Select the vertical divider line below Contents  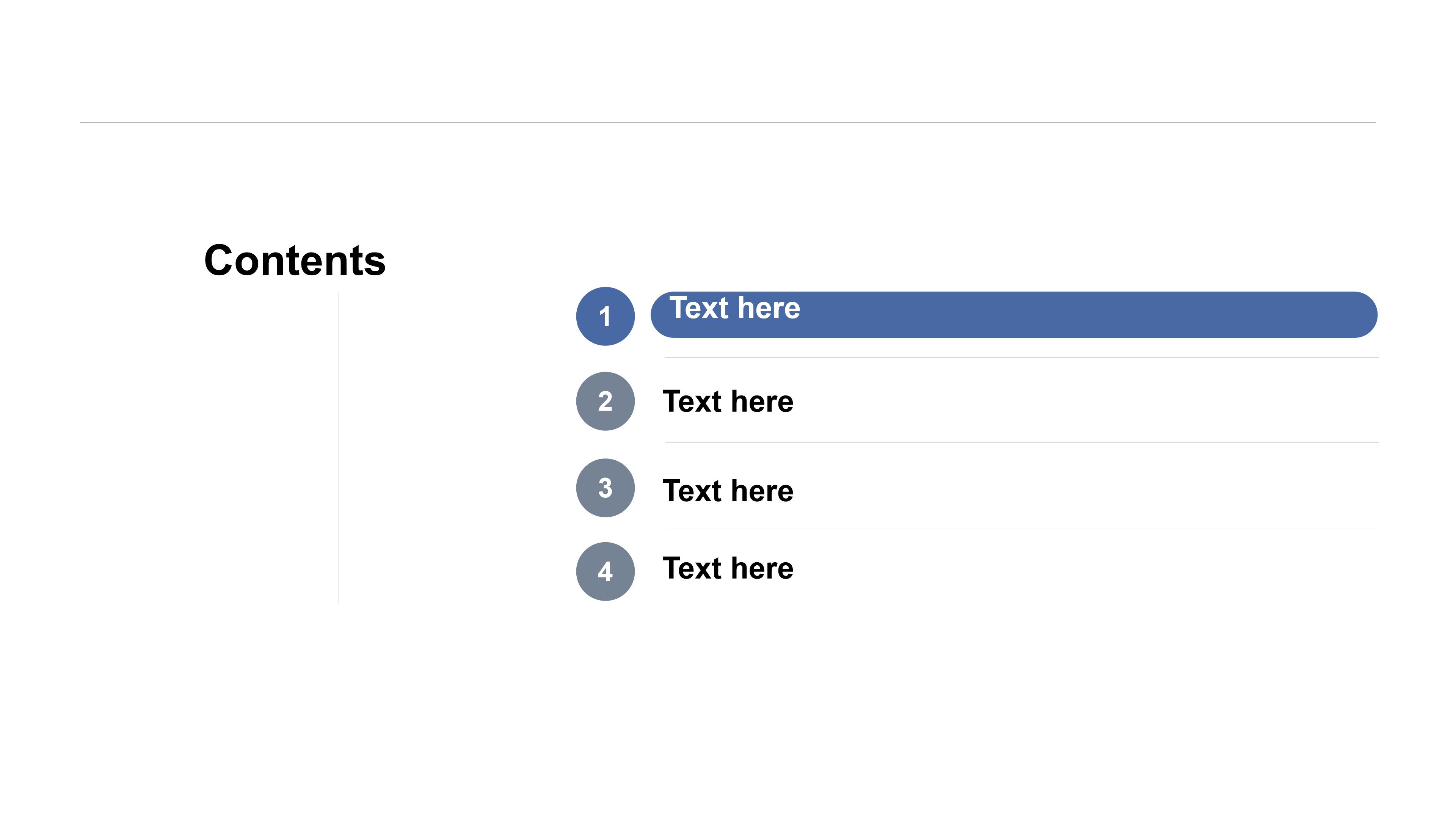click(339, 447)
